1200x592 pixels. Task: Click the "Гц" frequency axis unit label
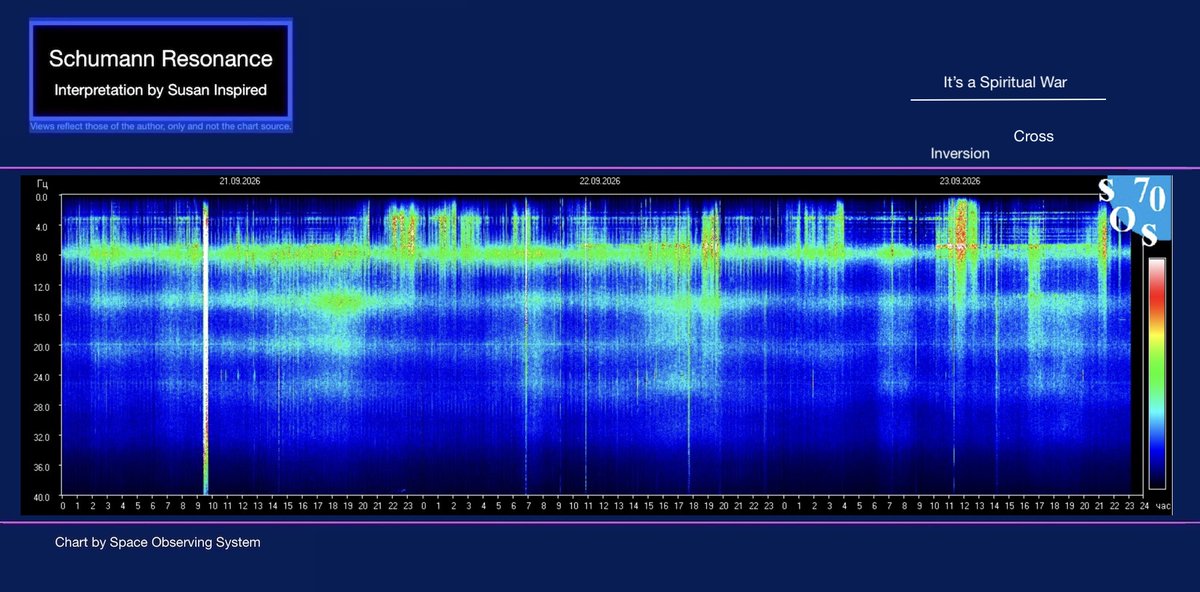(x=41, y=183)
